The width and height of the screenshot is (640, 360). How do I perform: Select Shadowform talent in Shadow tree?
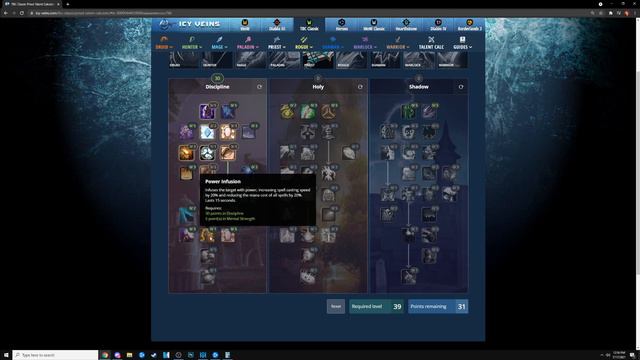click(x=409, y=236)
